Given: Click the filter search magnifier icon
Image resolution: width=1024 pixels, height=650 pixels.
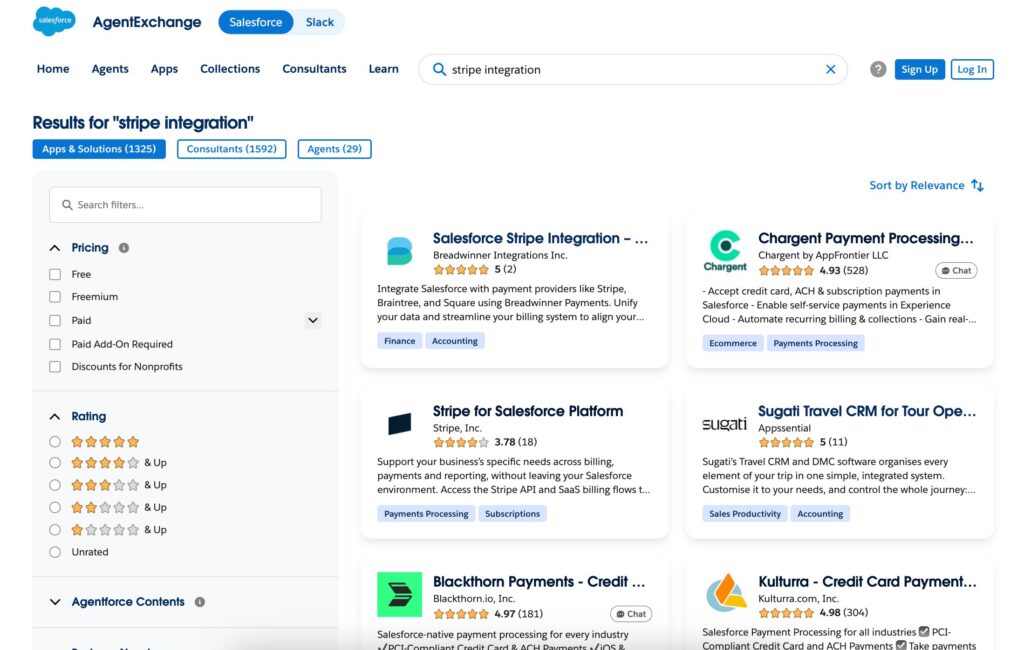Looking at the screenshot, I should pyautogui.click(x=67, y=204).
